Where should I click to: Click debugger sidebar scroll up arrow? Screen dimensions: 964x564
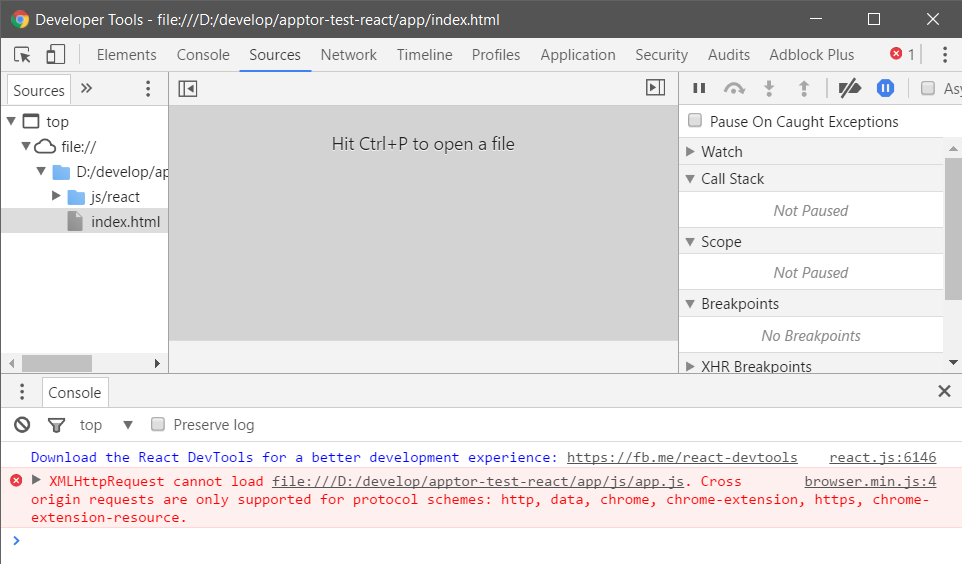[x=953, y=149]
